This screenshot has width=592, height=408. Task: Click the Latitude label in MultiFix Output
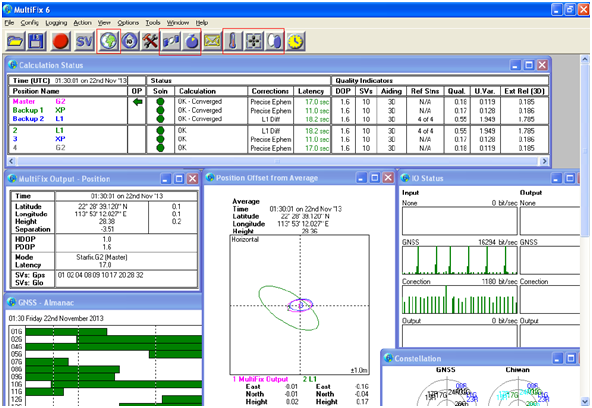pyautogui.click(x=28, y=206)
